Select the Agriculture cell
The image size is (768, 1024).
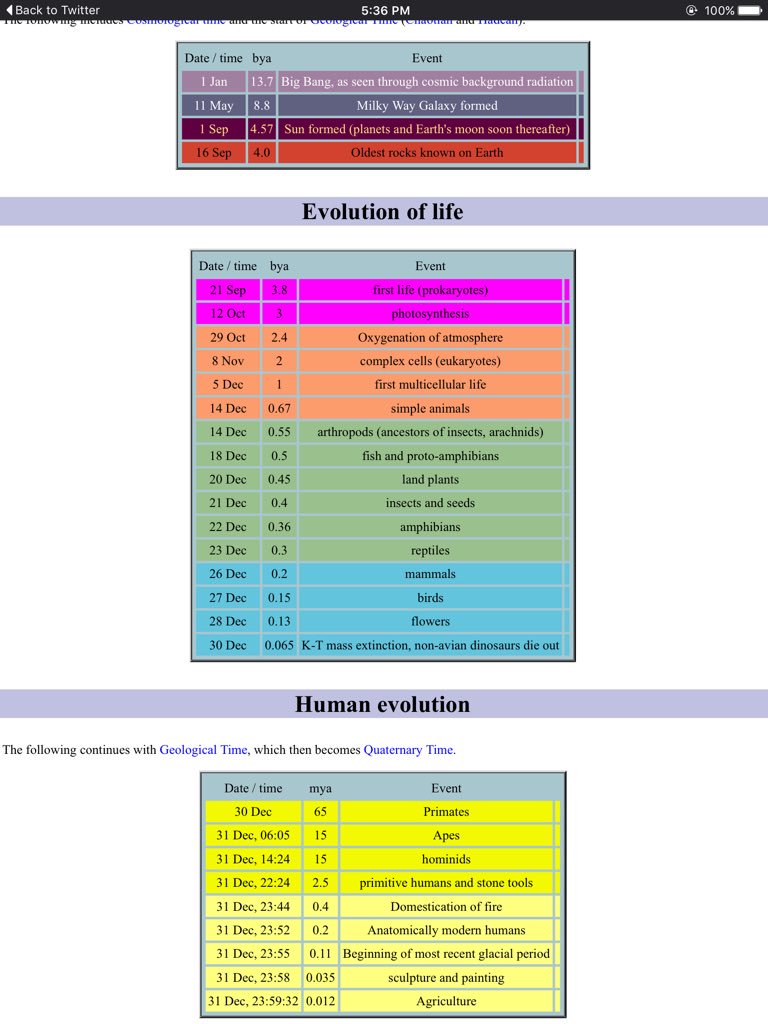coord(446,1000)
